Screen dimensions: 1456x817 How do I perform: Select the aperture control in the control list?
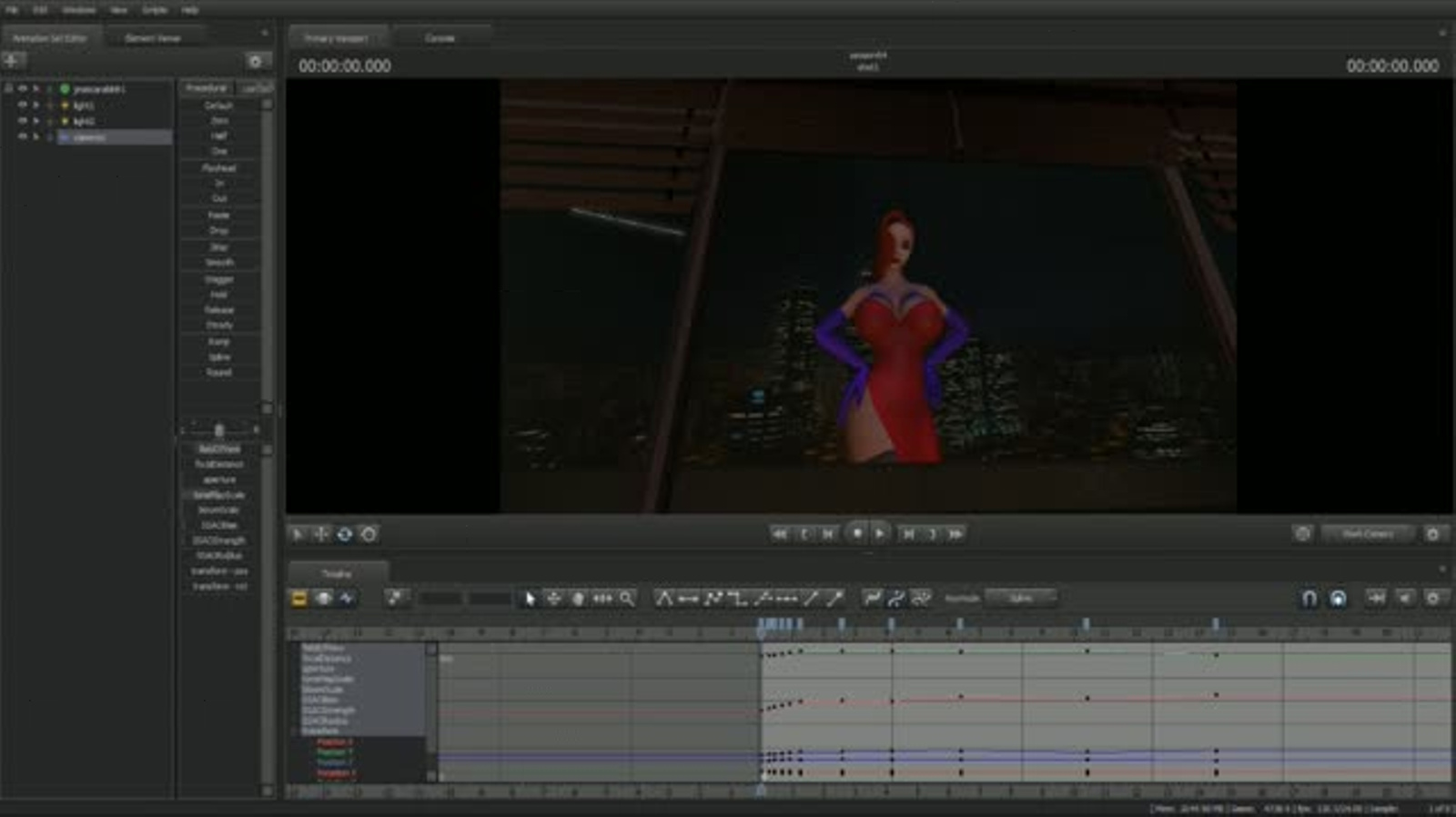click(218, 479)
